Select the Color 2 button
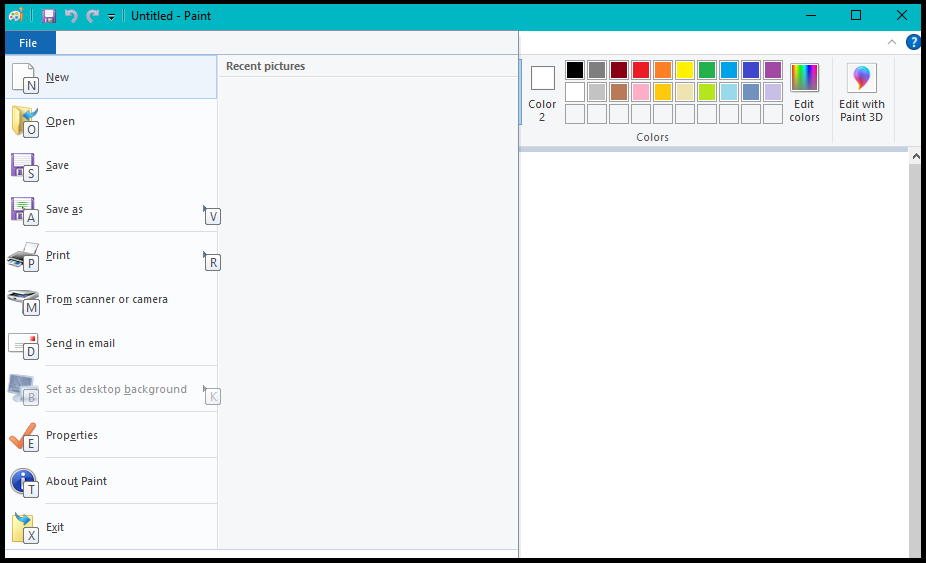926x563 pixels. (x=542, y=93)
